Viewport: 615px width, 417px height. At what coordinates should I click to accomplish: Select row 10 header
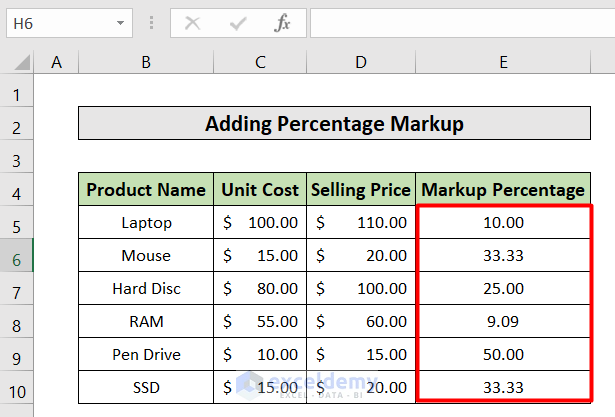tap(16, 387)
